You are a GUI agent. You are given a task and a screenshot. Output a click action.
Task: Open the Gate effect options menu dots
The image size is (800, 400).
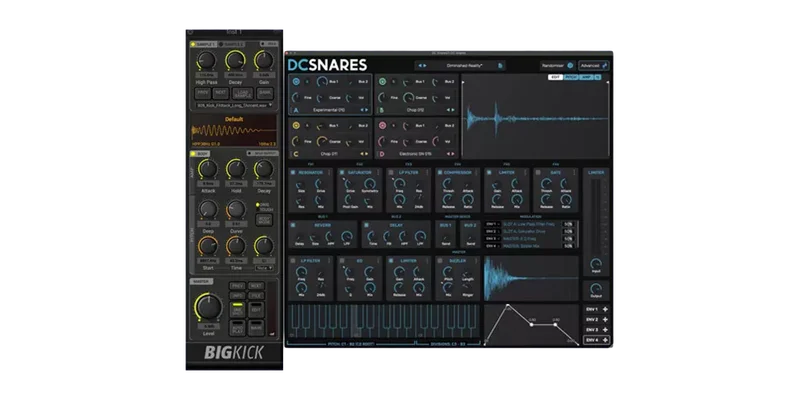574,172
